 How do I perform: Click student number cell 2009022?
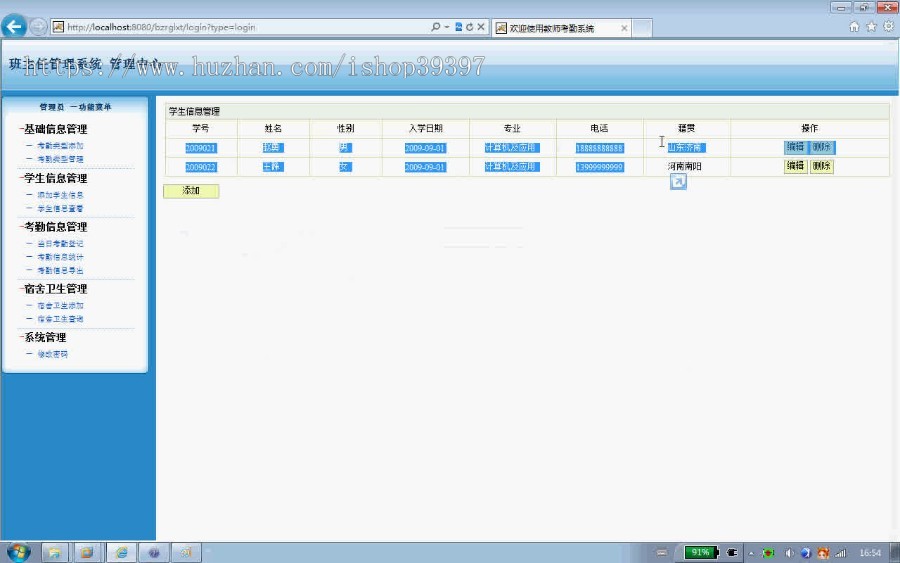click(200, 167)
